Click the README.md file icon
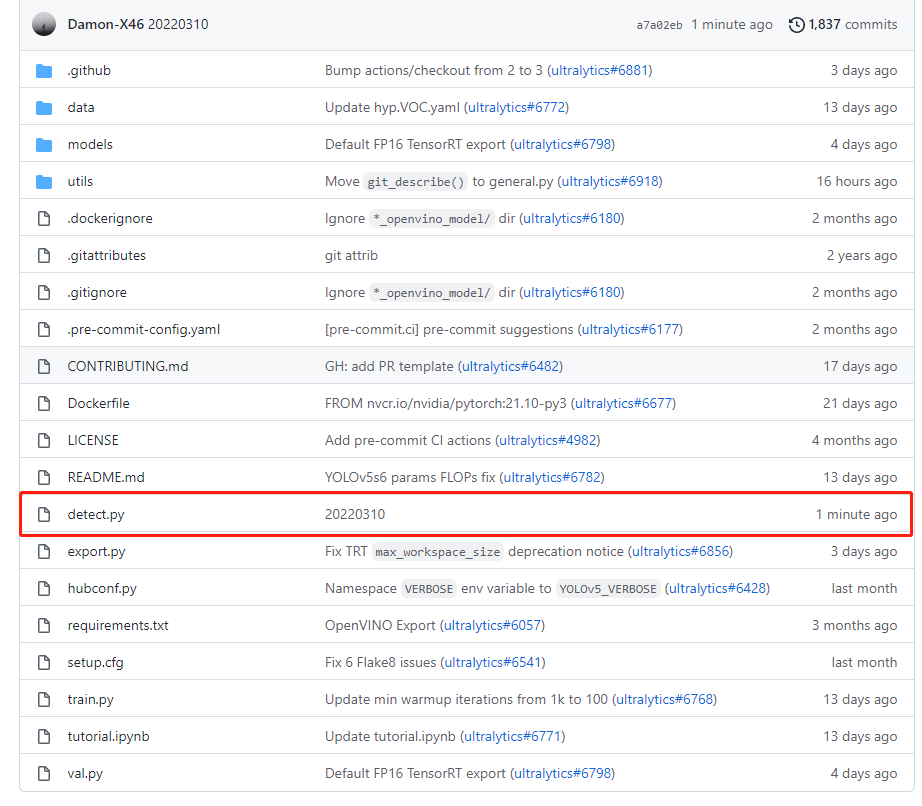Viewport: 922px width, 806px height. pyautogui.click(x=44, y=478)
